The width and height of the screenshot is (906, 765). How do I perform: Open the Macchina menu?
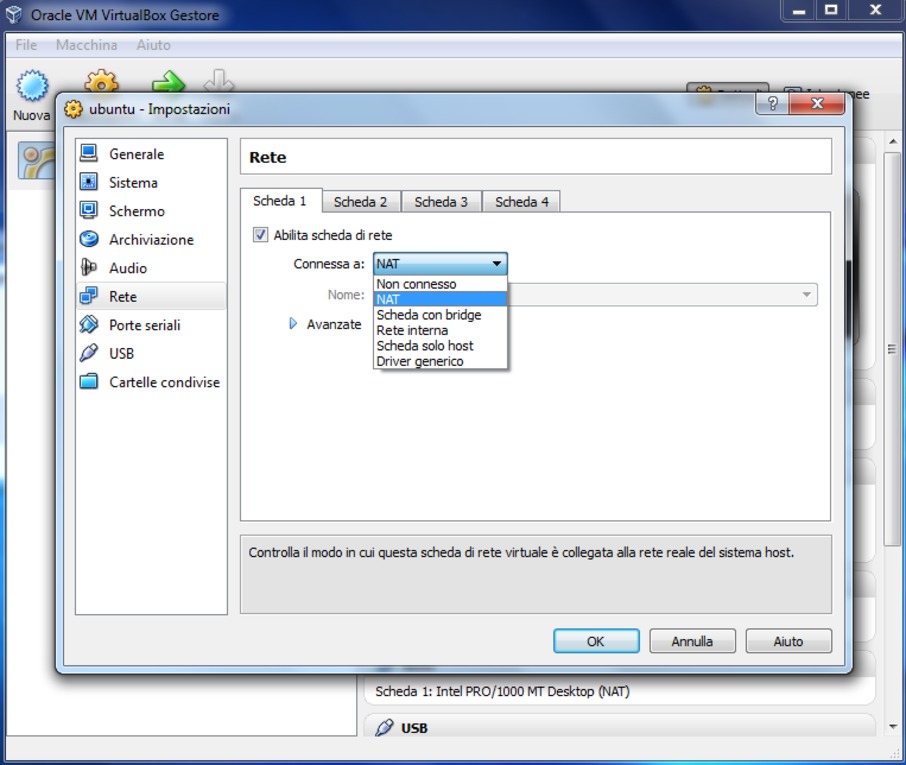tap(87, 45)
